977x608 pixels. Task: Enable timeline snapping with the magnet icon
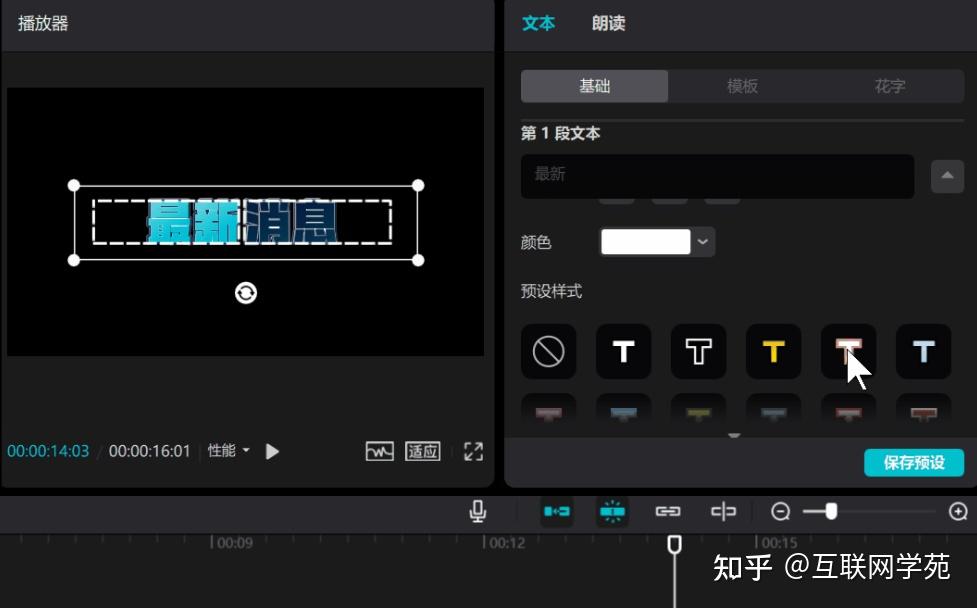[613, 511]
